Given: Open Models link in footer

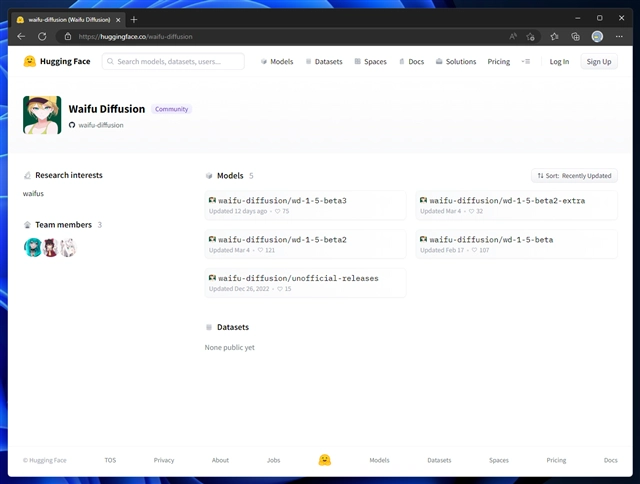Looking at the screenshot, I should (379, 460).
